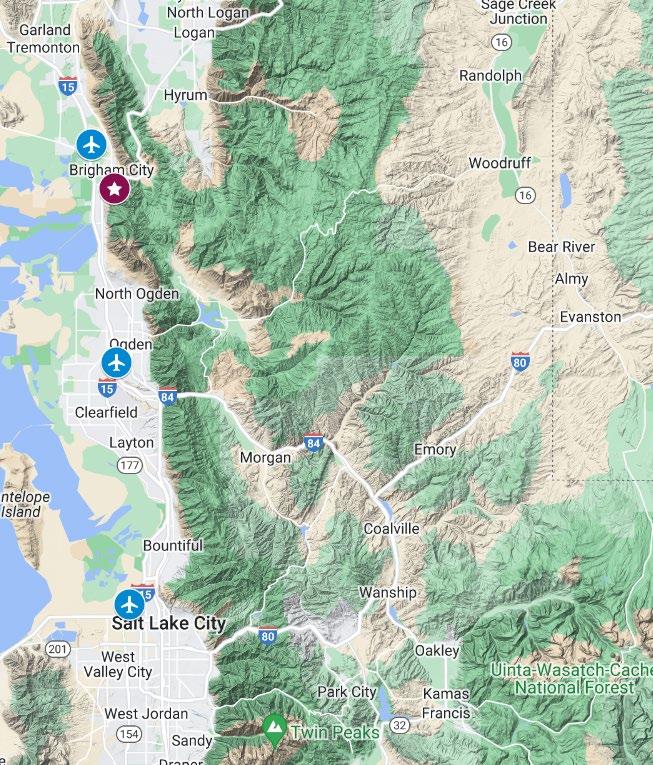Screen dimensions: 653x765
Task: Click the Park City label
Action: coord(347,691)
